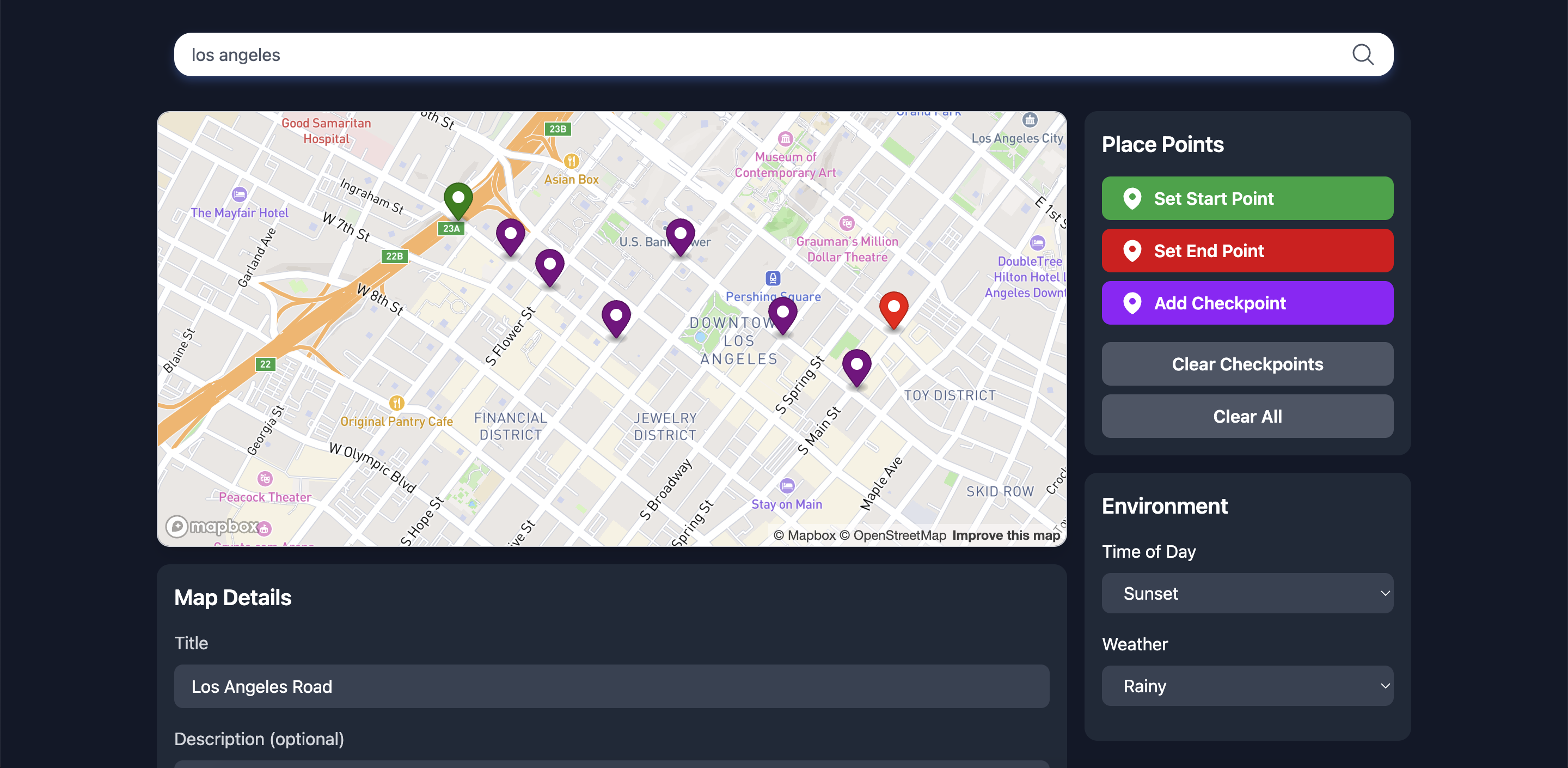Screen dimensions: 1568x768
Task: Click the Clear All button
Action: coord(1247,417)
